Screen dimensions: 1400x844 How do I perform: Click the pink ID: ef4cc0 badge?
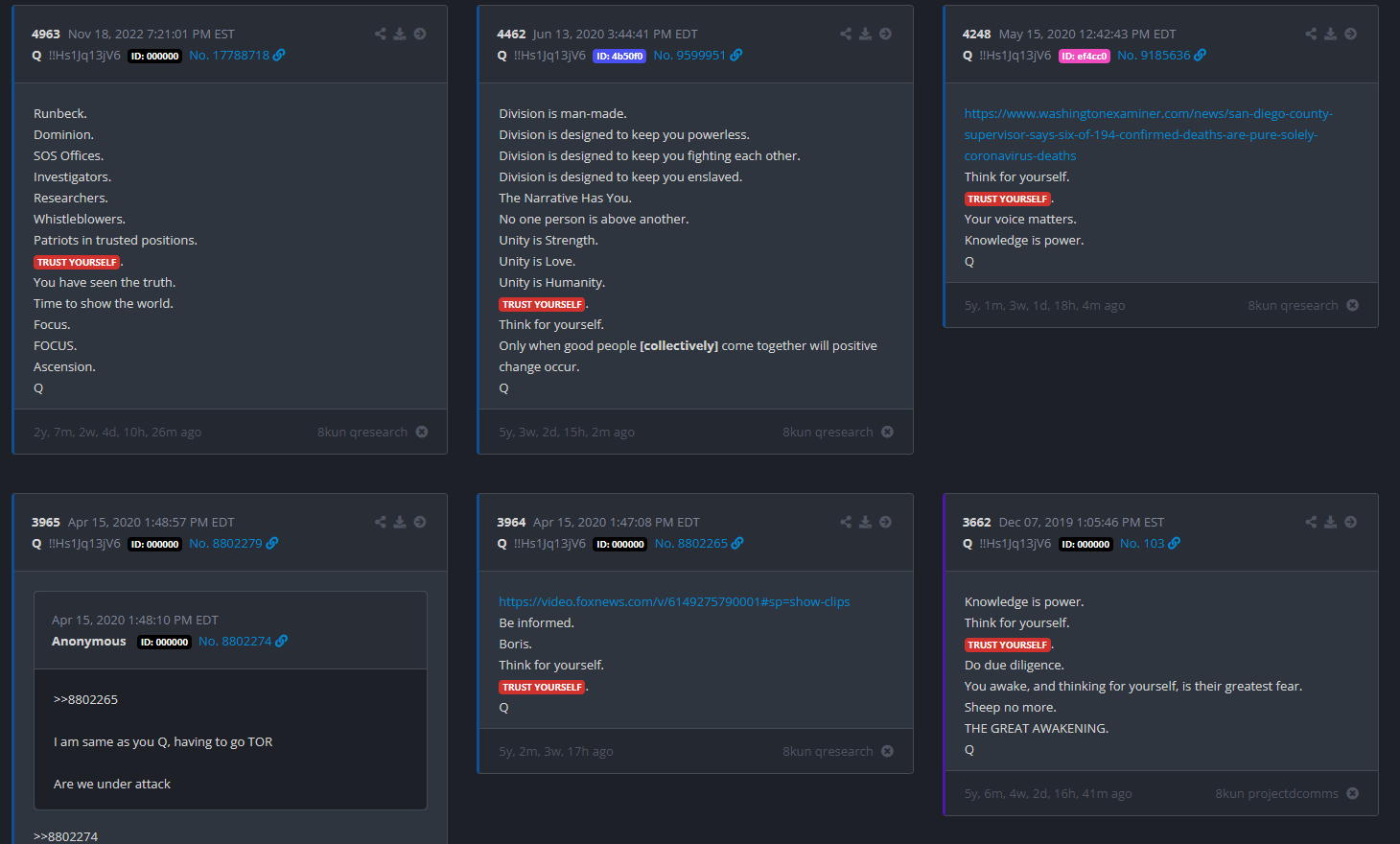(x=1085, y=56)
